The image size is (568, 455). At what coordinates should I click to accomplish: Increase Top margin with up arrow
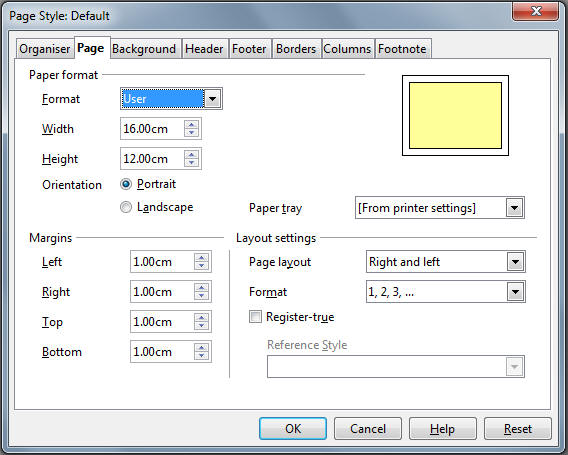click(x=201, y=318)
